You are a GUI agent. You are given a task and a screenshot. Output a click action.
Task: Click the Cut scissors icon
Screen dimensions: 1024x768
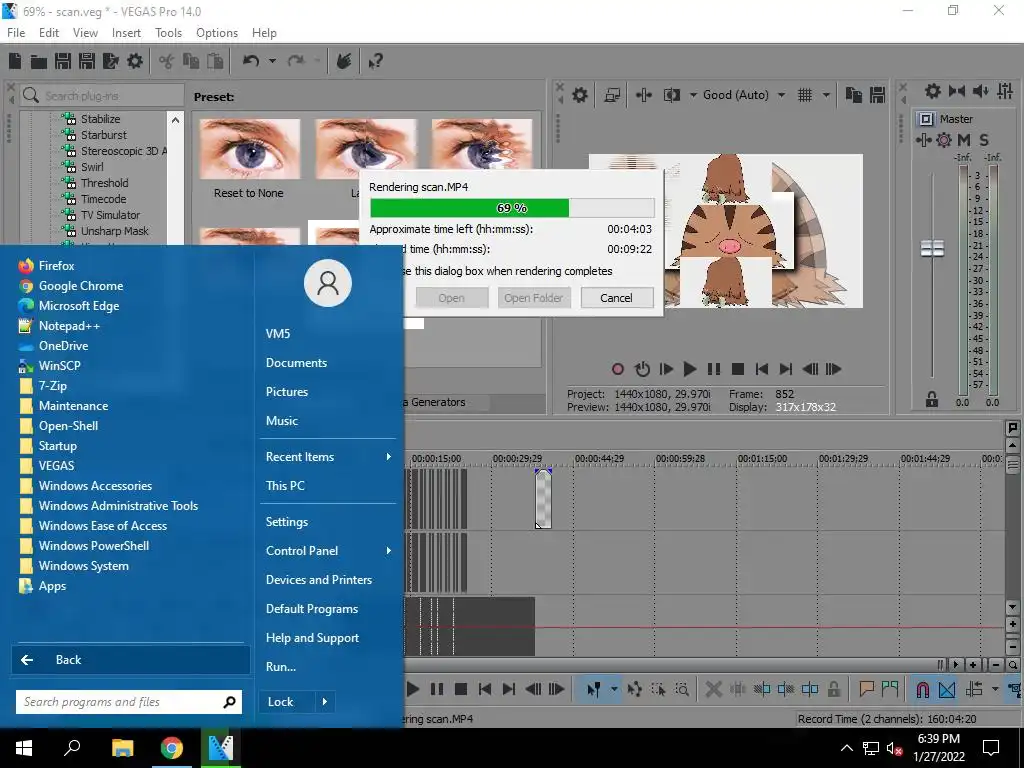167,61
